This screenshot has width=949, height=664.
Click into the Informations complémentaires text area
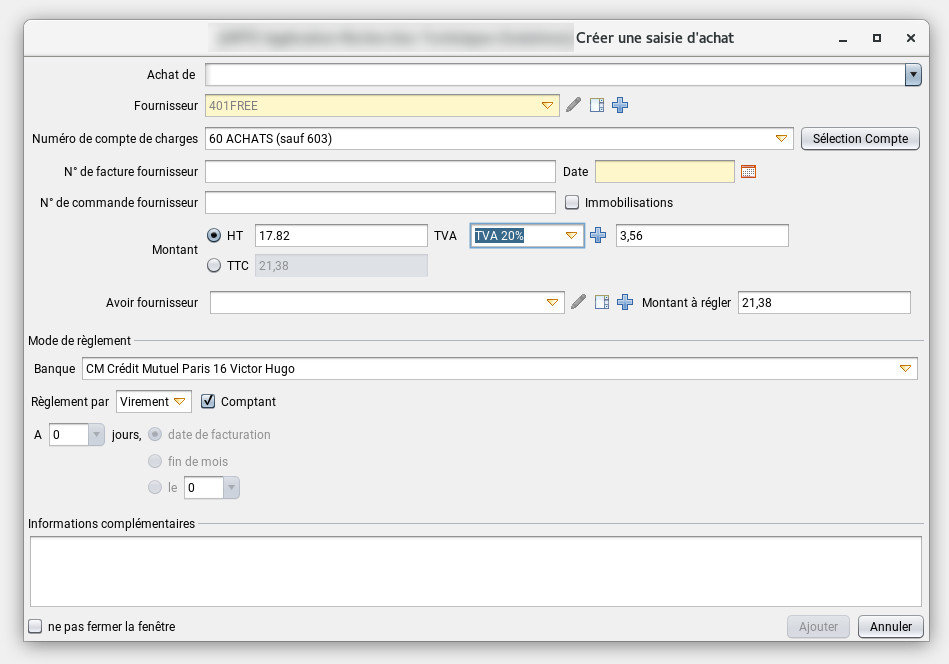click(x=475, y=571)
